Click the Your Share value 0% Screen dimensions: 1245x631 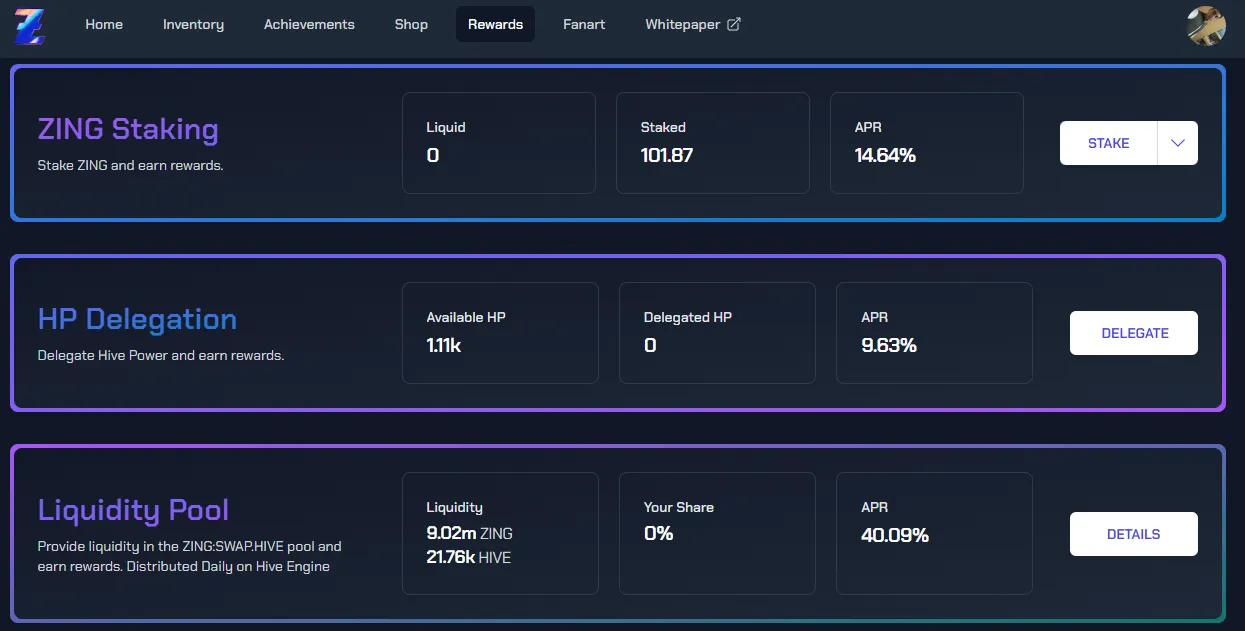(x=658, y=533)
